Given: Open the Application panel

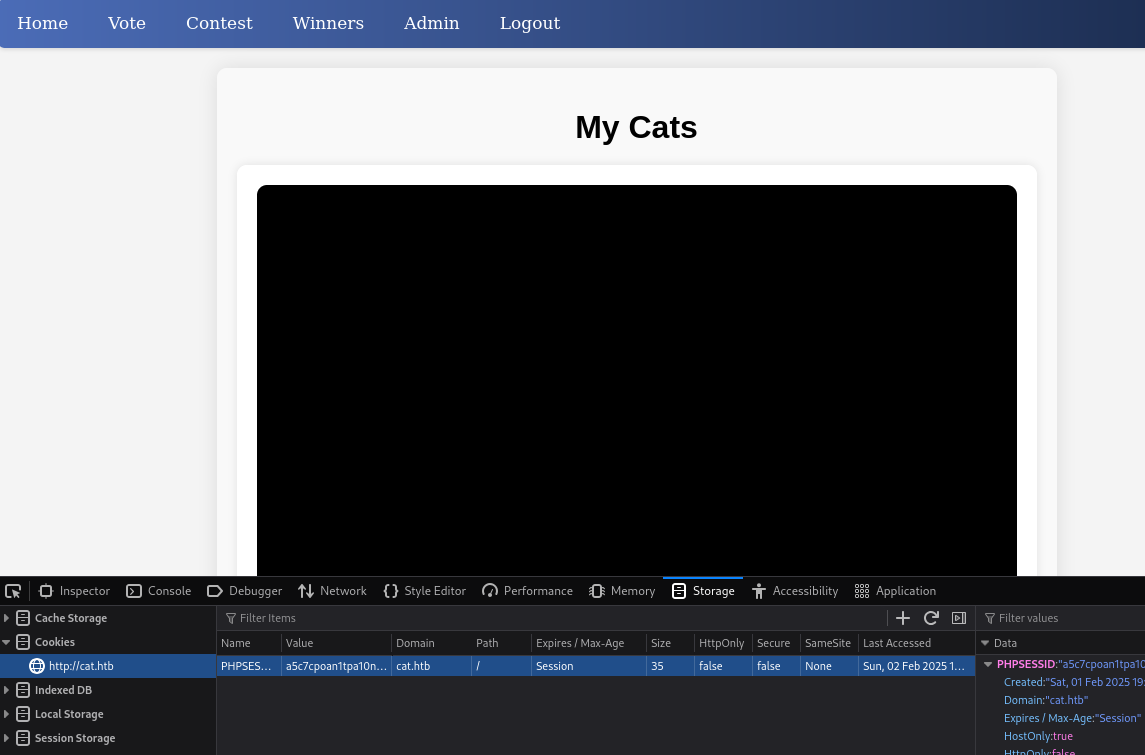Looking at the screenshot, I should point(895,591).
